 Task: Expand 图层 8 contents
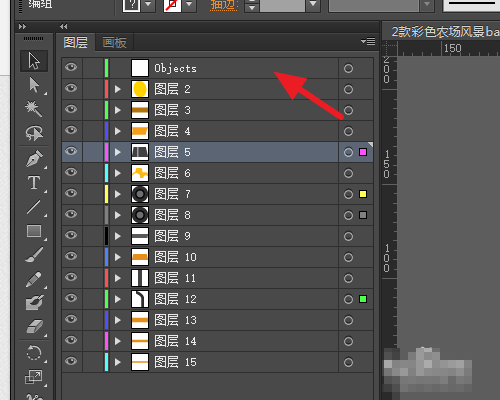point(117,215)
